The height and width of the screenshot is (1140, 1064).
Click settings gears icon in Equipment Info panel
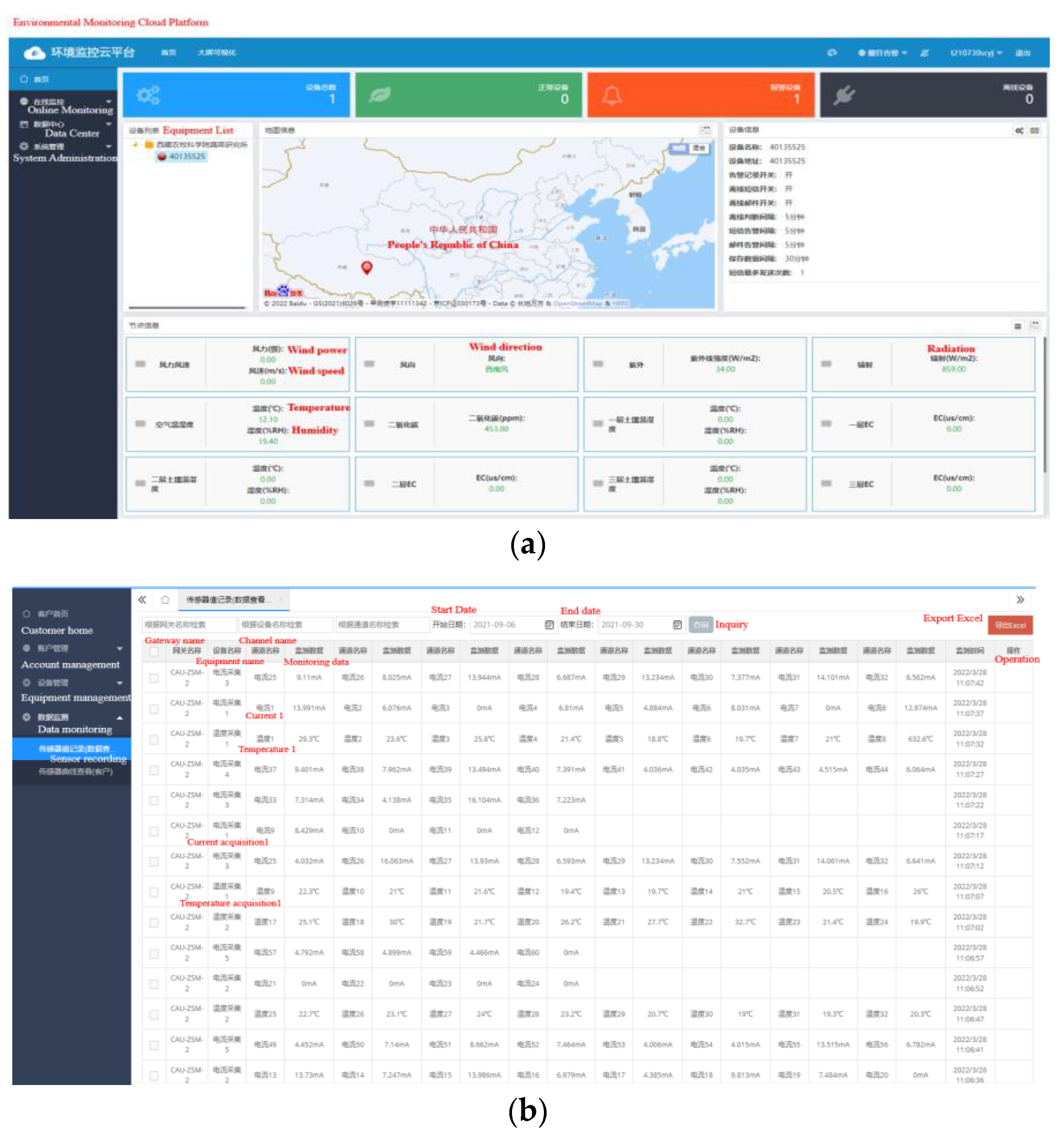coord(1019,131)
